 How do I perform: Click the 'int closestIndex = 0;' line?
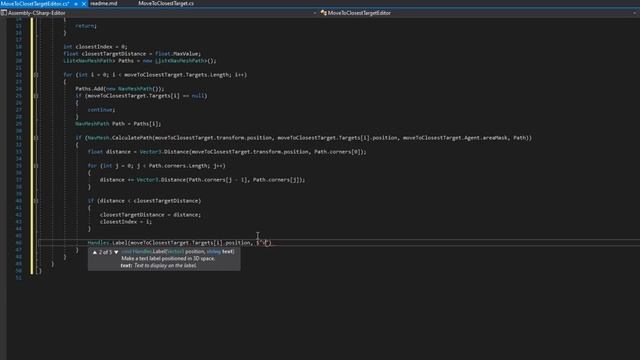pos(96,47)
